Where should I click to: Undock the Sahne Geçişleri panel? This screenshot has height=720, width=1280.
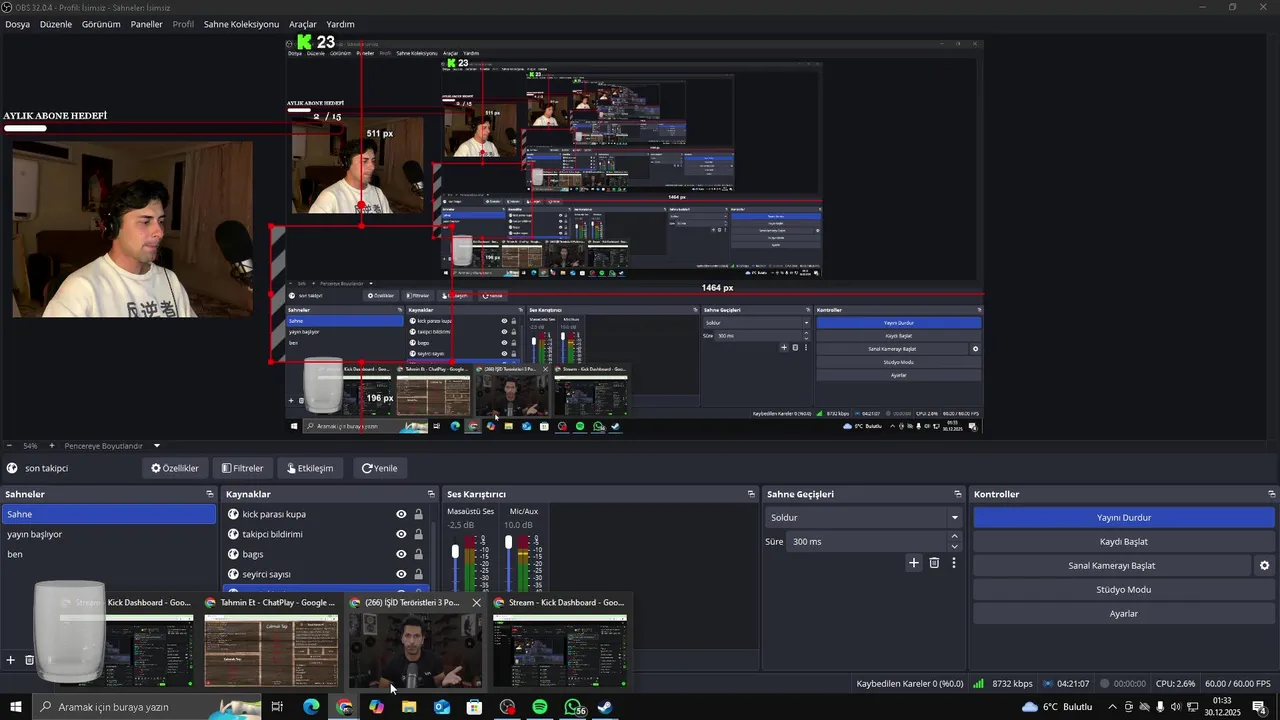[958, 494]
